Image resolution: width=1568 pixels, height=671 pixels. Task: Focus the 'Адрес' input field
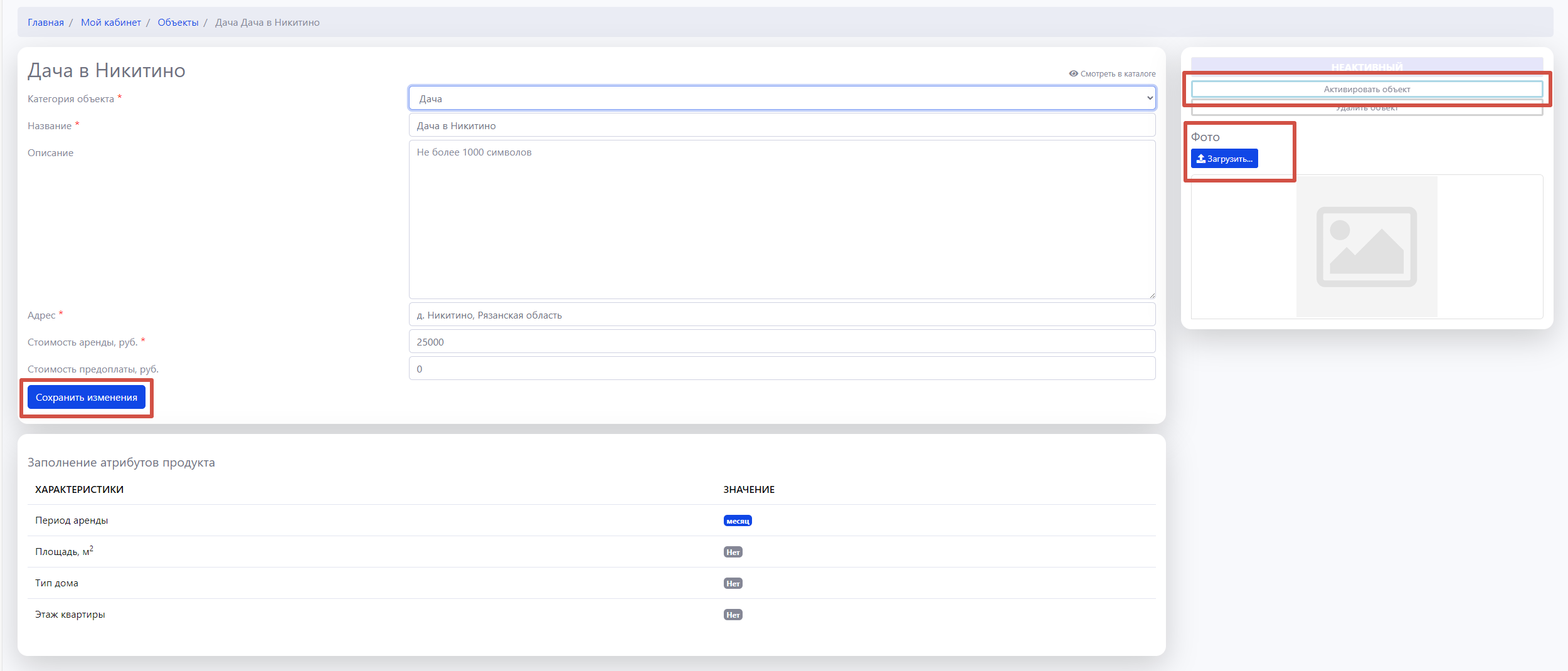pos(781,315)
